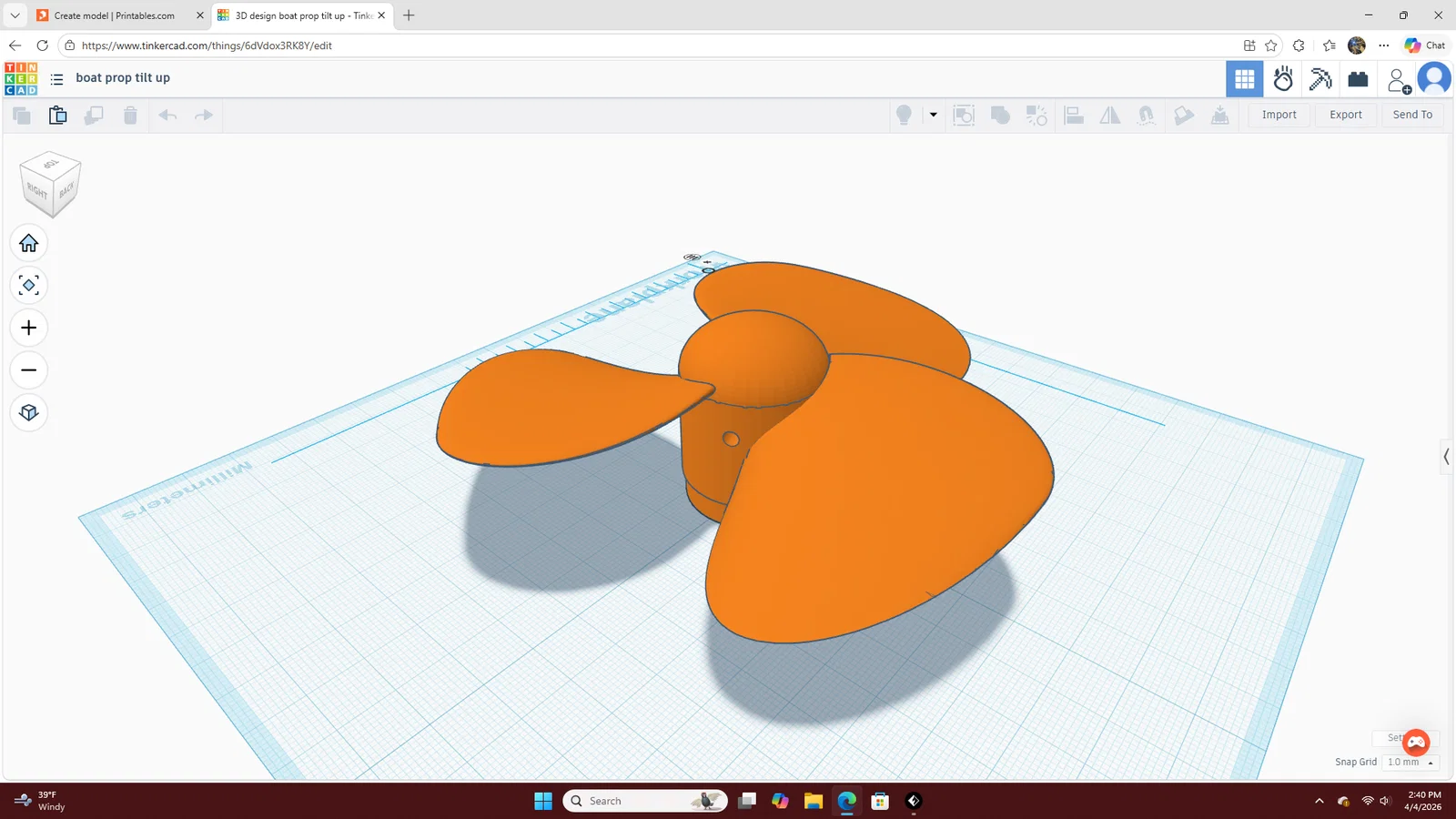This screenshot has height=819, width=1456.
Task: Select the 3D Design grid workspace
Action: [x=1245, y=79]
